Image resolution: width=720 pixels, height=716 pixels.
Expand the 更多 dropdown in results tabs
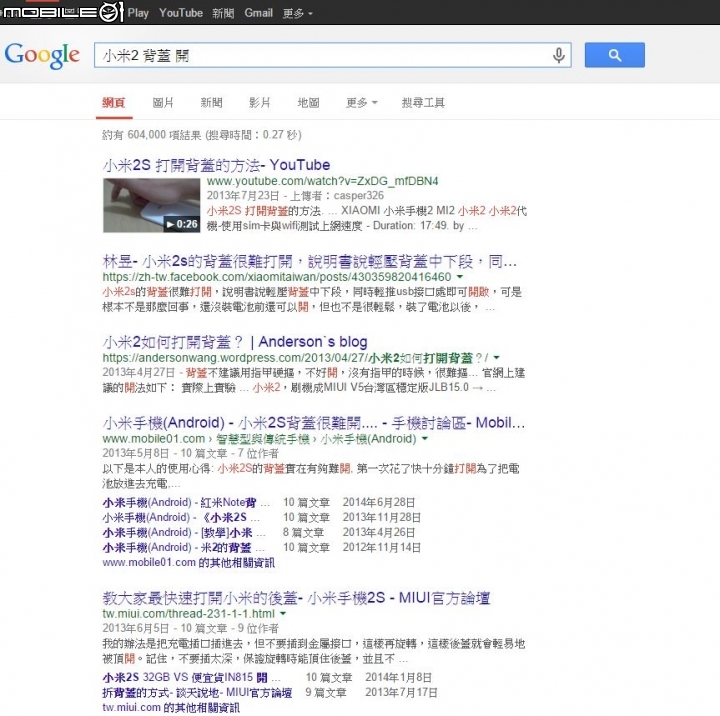362,102
